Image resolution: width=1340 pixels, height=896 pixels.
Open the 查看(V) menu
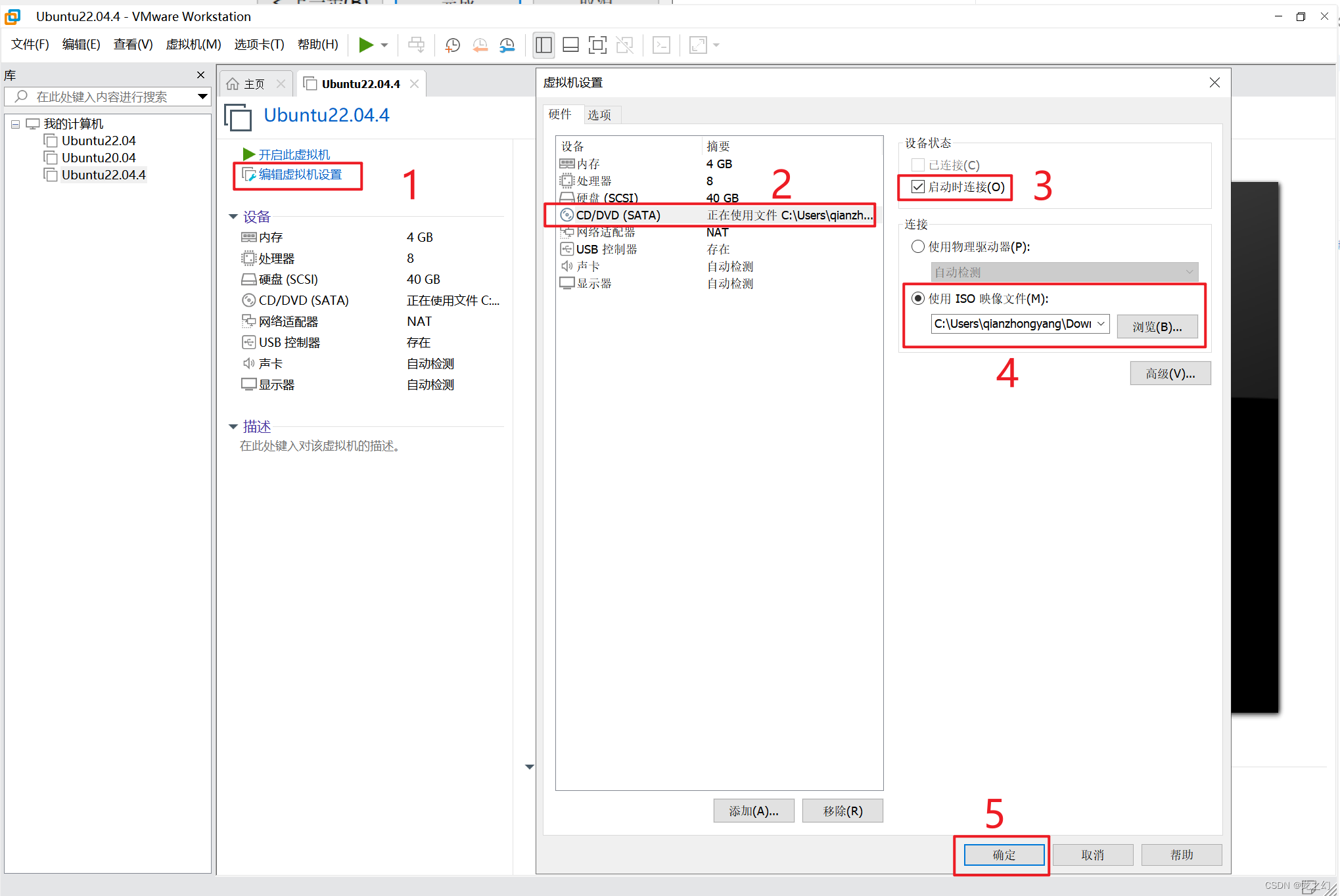pyautogui.click(x=133, y=44)
